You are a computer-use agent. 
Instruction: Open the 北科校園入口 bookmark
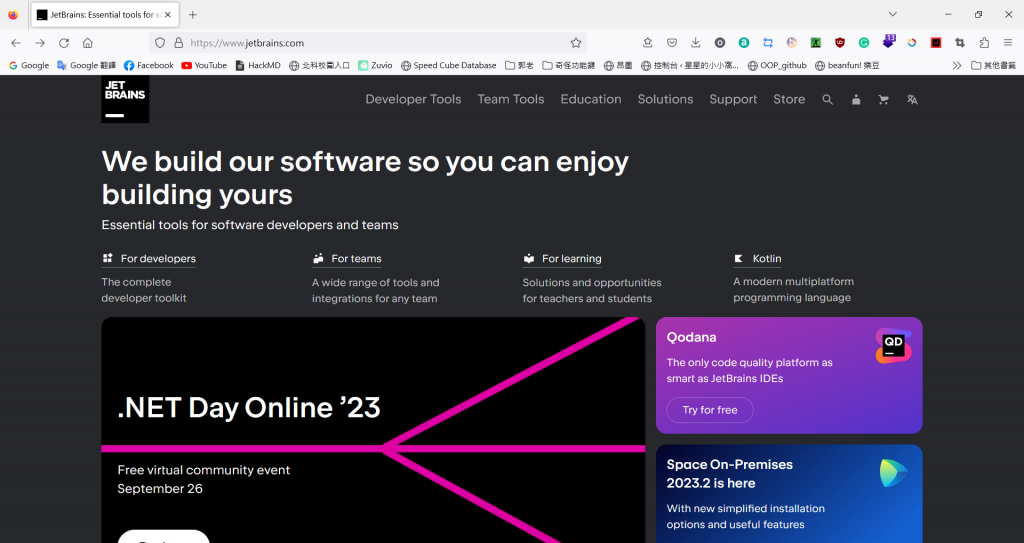coord(319,65)
